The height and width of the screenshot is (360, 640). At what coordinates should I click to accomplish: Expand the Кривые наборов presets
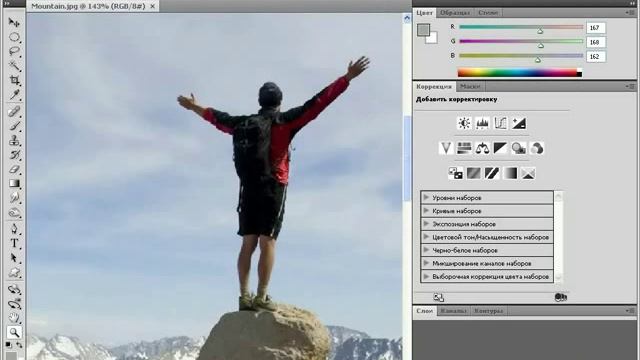tap(426, 211)
